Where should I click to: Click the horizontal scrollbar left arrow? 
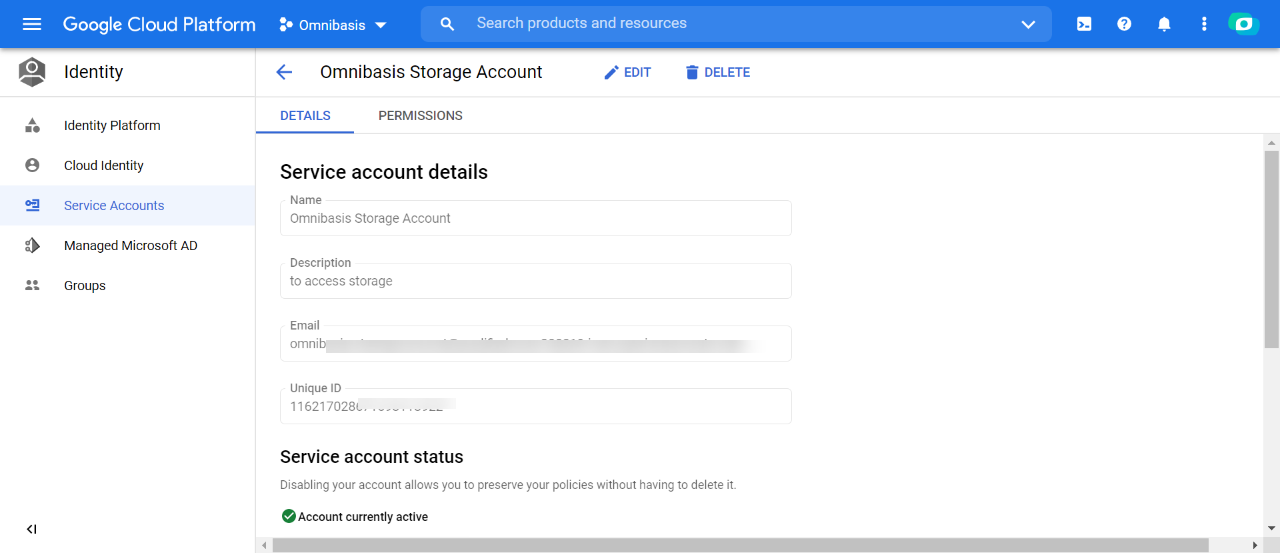coord(264,545)
